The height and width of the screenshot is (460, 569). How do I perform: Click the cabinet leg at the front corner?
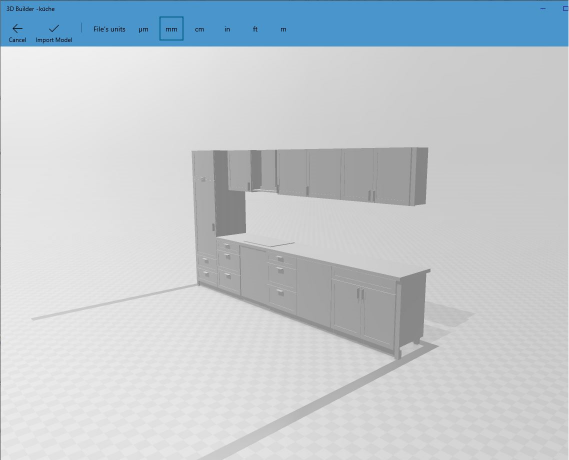click(x=398, y=354)
